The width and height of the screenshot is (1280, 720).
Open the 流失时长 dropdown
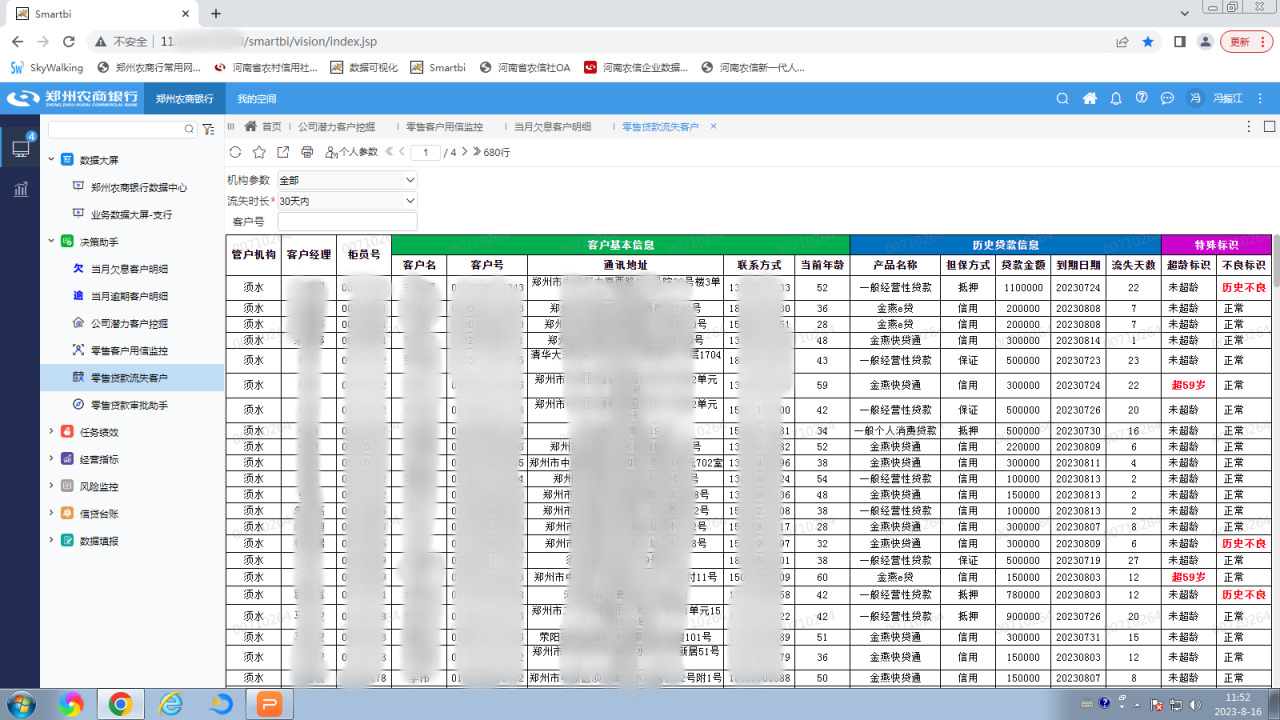click(x=347, y=201)
